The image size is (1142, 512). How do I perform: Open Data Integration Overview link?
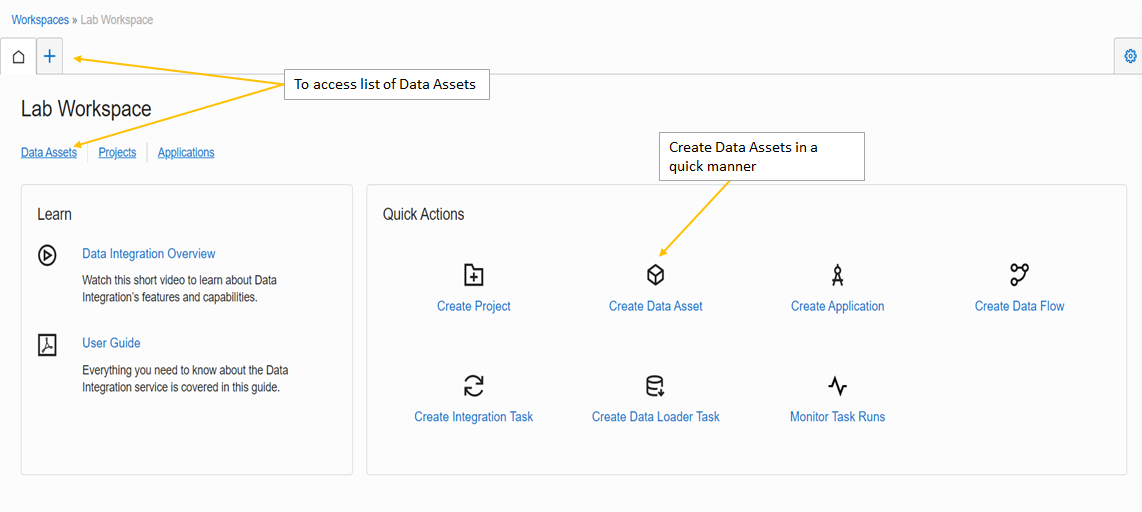pos(149,254)
